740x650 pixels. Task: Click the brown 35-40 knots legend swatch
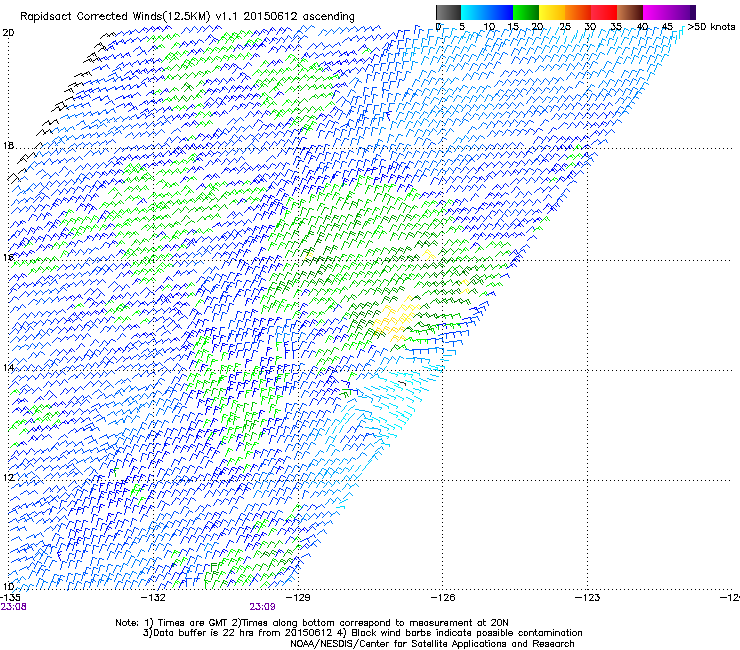tap(630, 12)
